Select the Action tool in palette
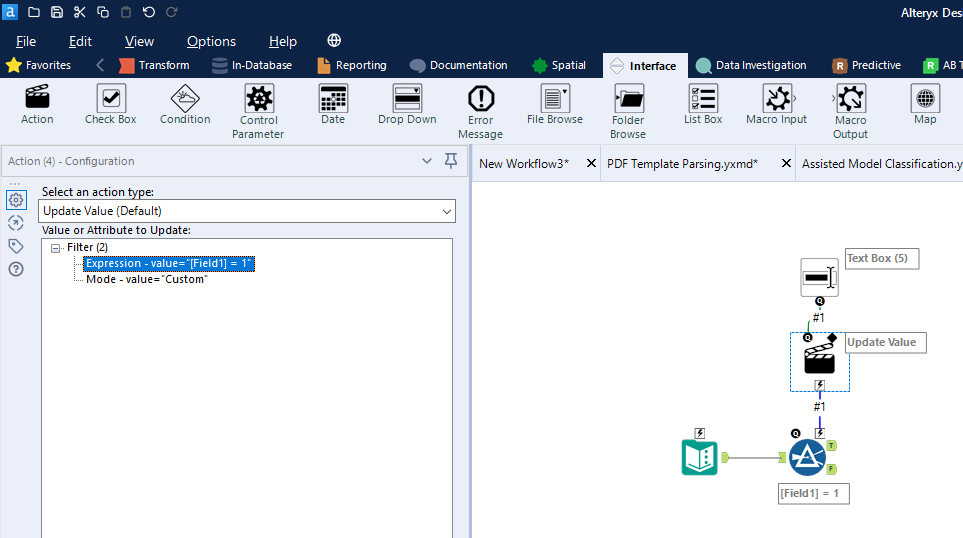Image resolution: width=963 pixels, height=538 pixels. coord(37,105)
